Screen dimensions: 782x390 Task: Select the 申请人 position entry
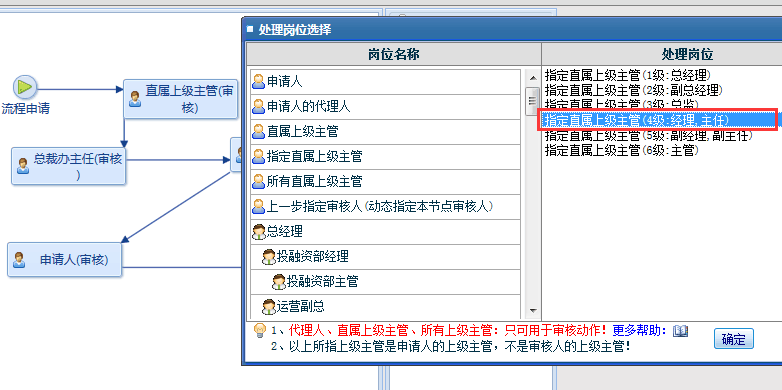[x=385, y=82]
